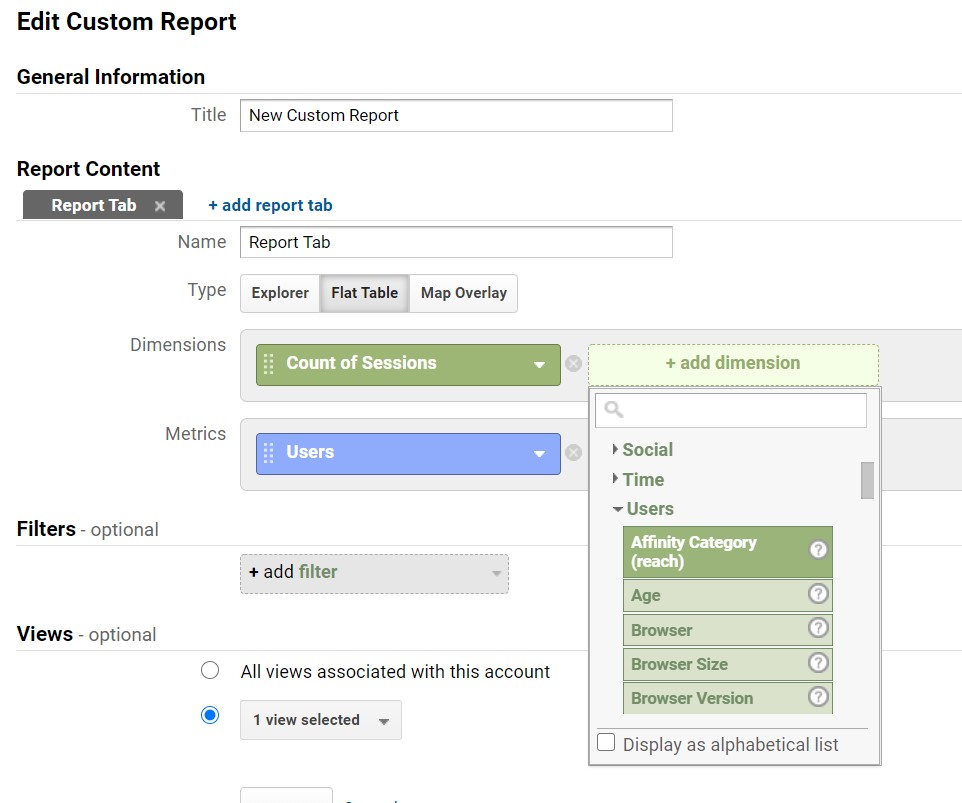Close the Report Tab with X
Screen dimensions: 962x803
[x=160, y=206]
